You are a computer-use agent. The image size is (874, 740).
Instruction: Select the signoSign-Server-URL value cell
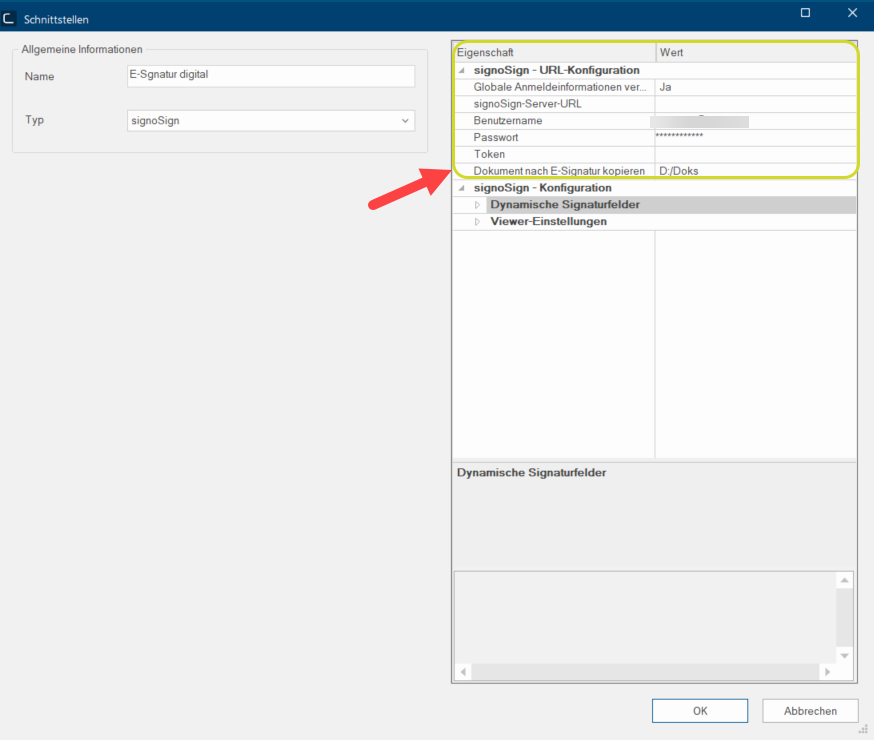click(x=754, y=104)
